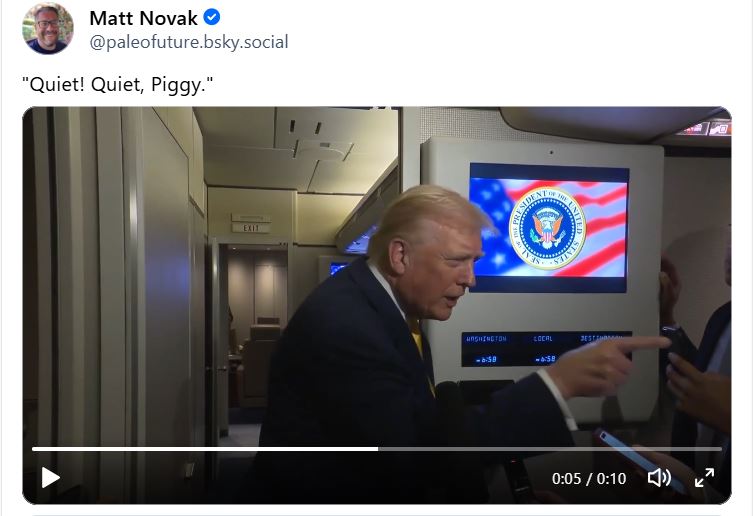Viewport: 755px width, 516px height.
Task: Click the blue verified badge
Action: coord(212,18)
